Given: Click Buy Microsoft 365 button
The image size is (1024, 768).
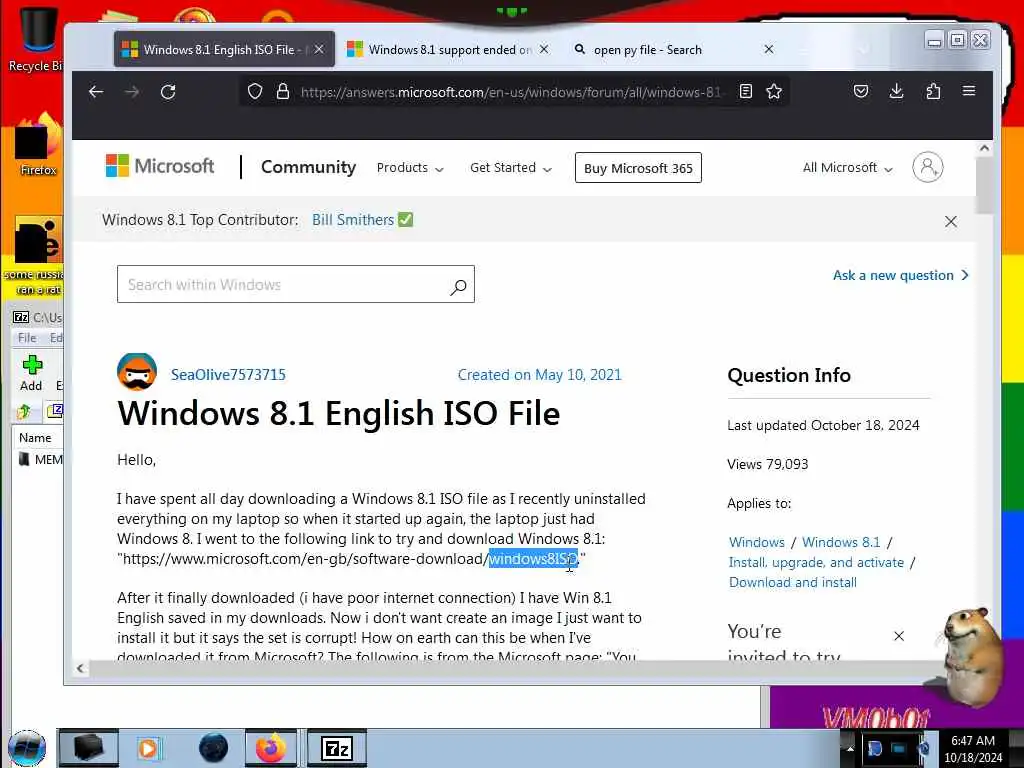Looking at the screenshot, I should pos(638,168).
